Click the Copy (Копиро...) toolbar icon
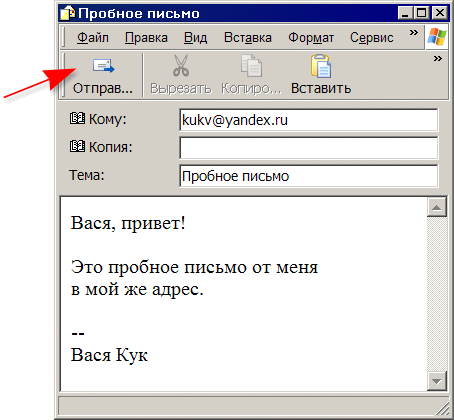This screenshot has width=454, height=420. coord(251,66)
